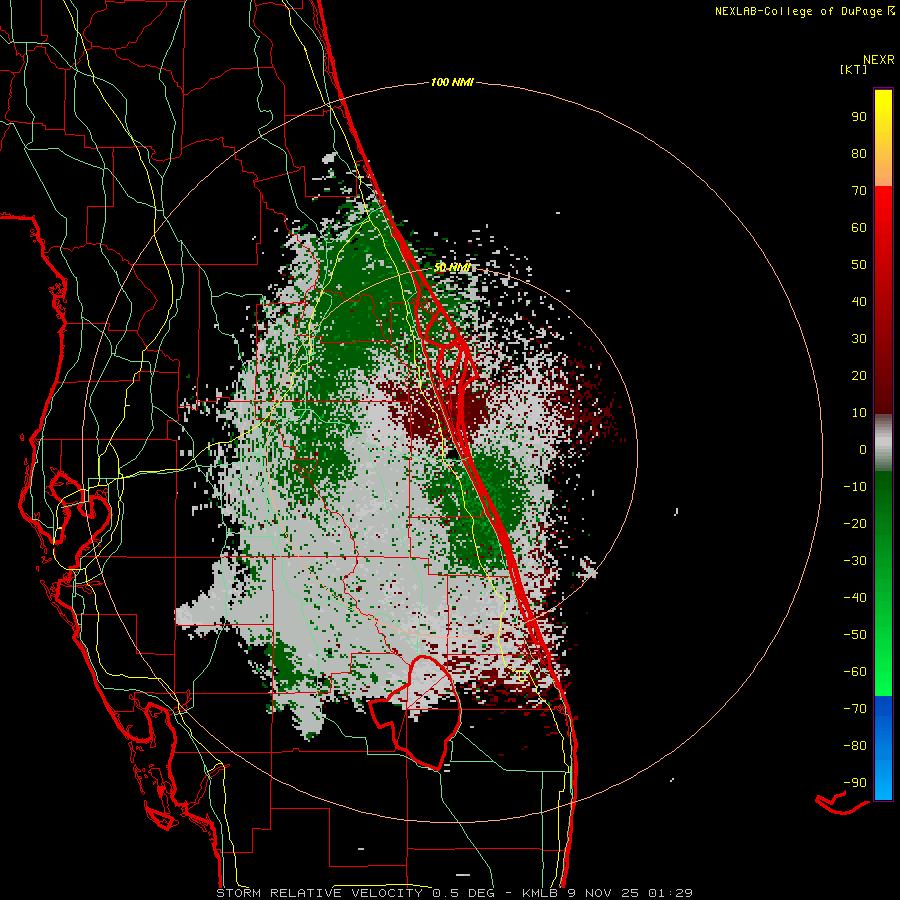
Task: Pick the light blue segment near -90
Action: point(883,781)
